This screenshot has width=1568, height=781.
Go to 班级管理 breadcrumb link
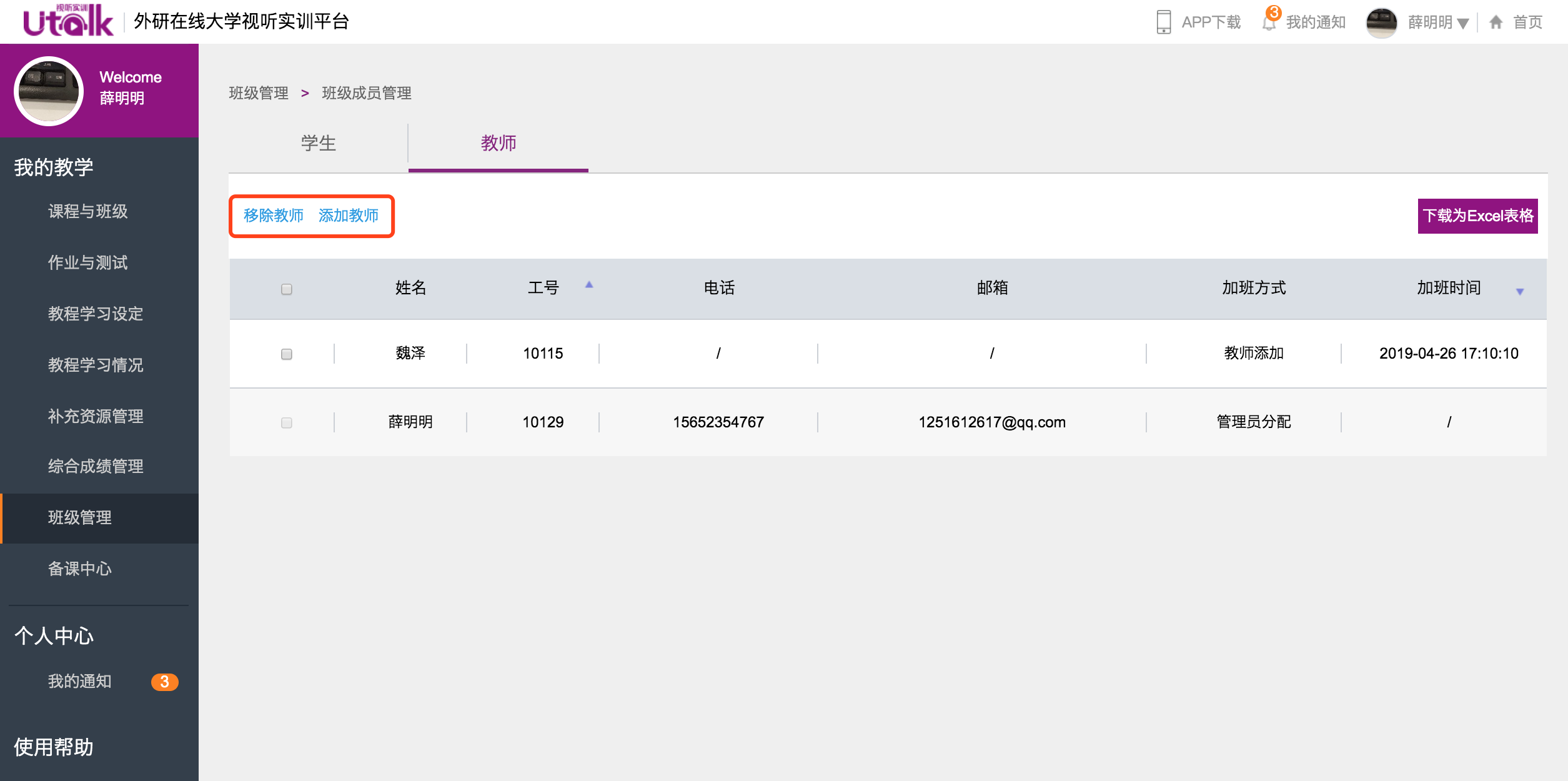(258, 93)
